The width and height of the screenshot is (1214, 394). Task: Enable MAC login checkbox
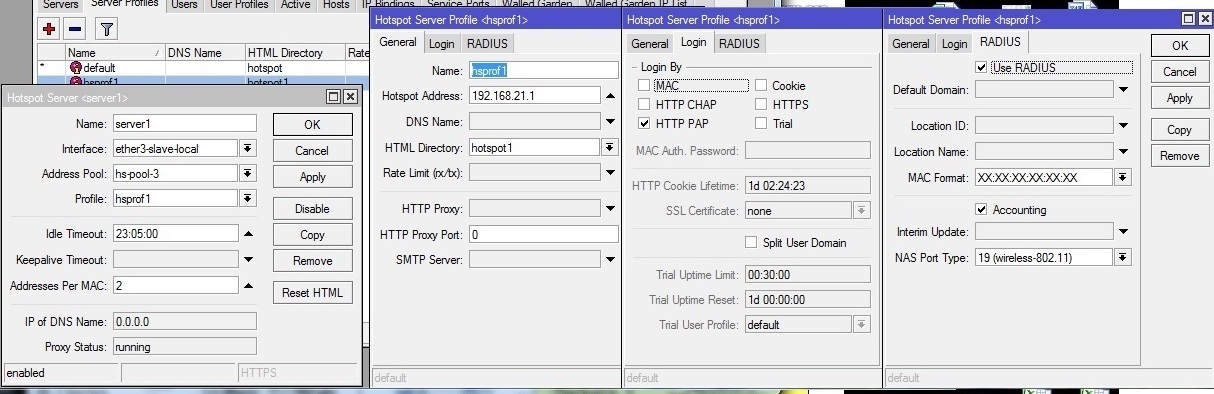pos(644,86)
